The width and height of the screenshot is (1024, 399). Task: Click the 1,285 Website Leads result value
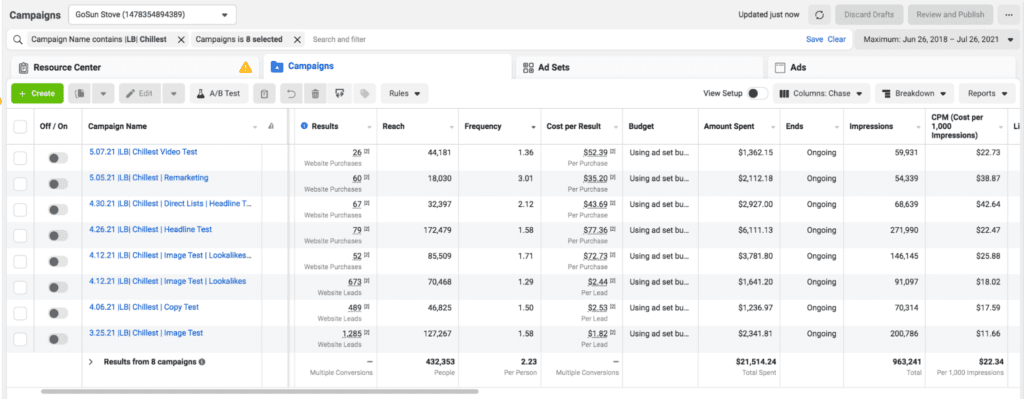(352, 333)
